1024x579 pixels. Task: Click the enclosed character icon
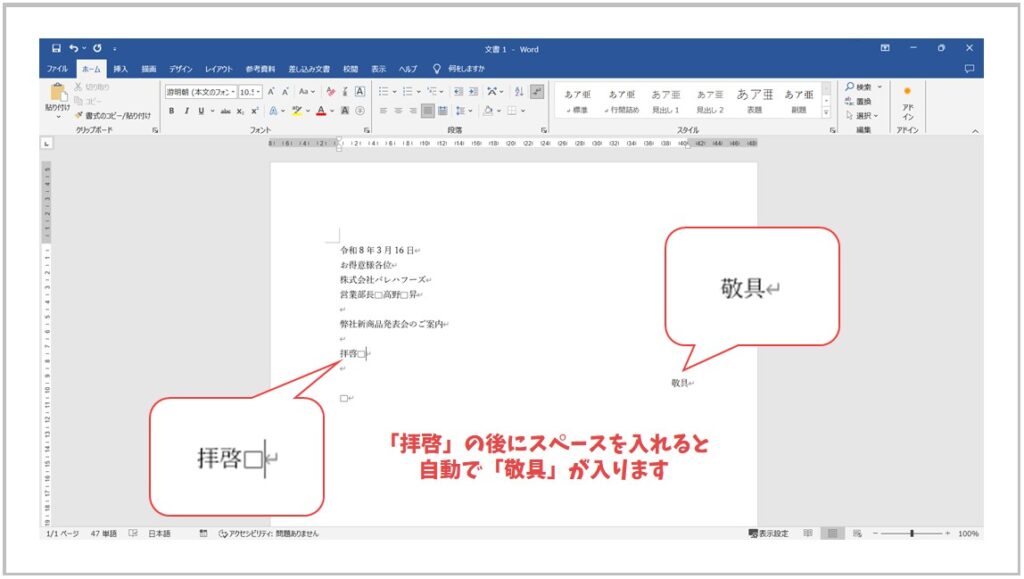click(360, 111)
